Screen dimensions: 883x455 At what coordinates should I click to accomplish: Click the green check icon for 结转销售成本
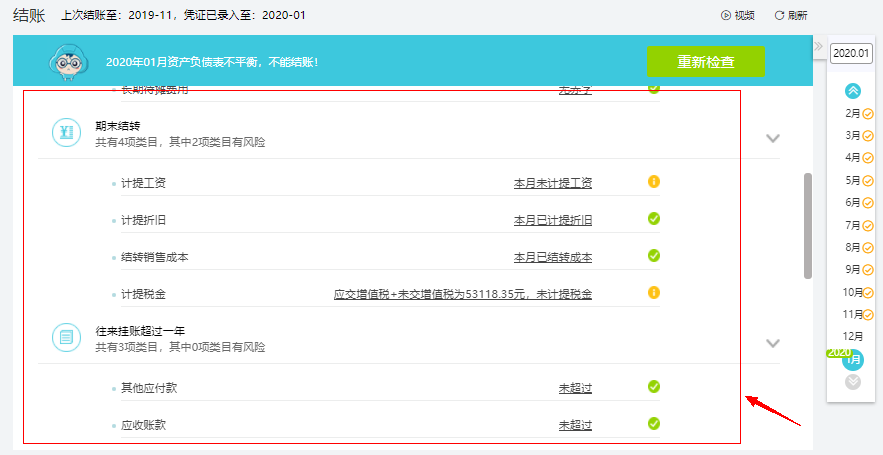click(653, 256)
